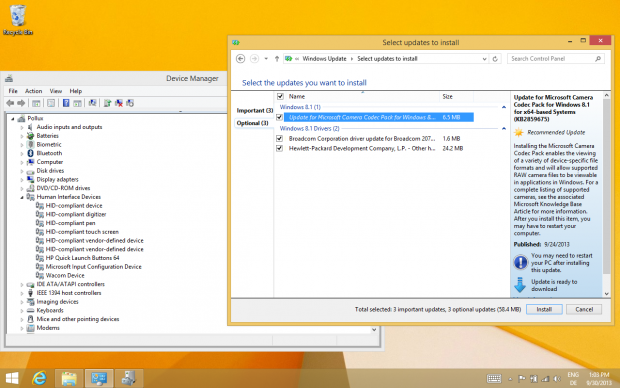The width and height of the screenshot is (620, 388).
Task: Click scroll-down arrow in Device Manager tree
Action: (374, 329)
